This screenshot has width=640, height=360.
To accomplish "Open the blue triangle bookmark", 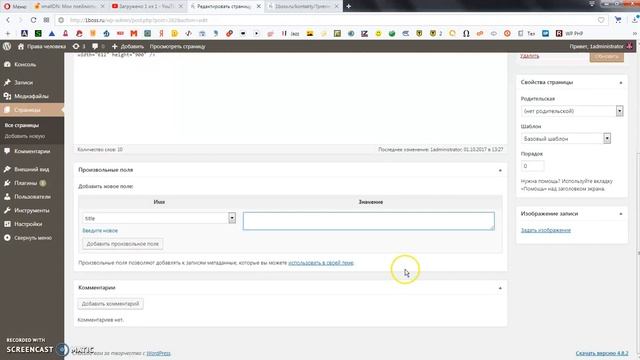I will click(52, 33).
